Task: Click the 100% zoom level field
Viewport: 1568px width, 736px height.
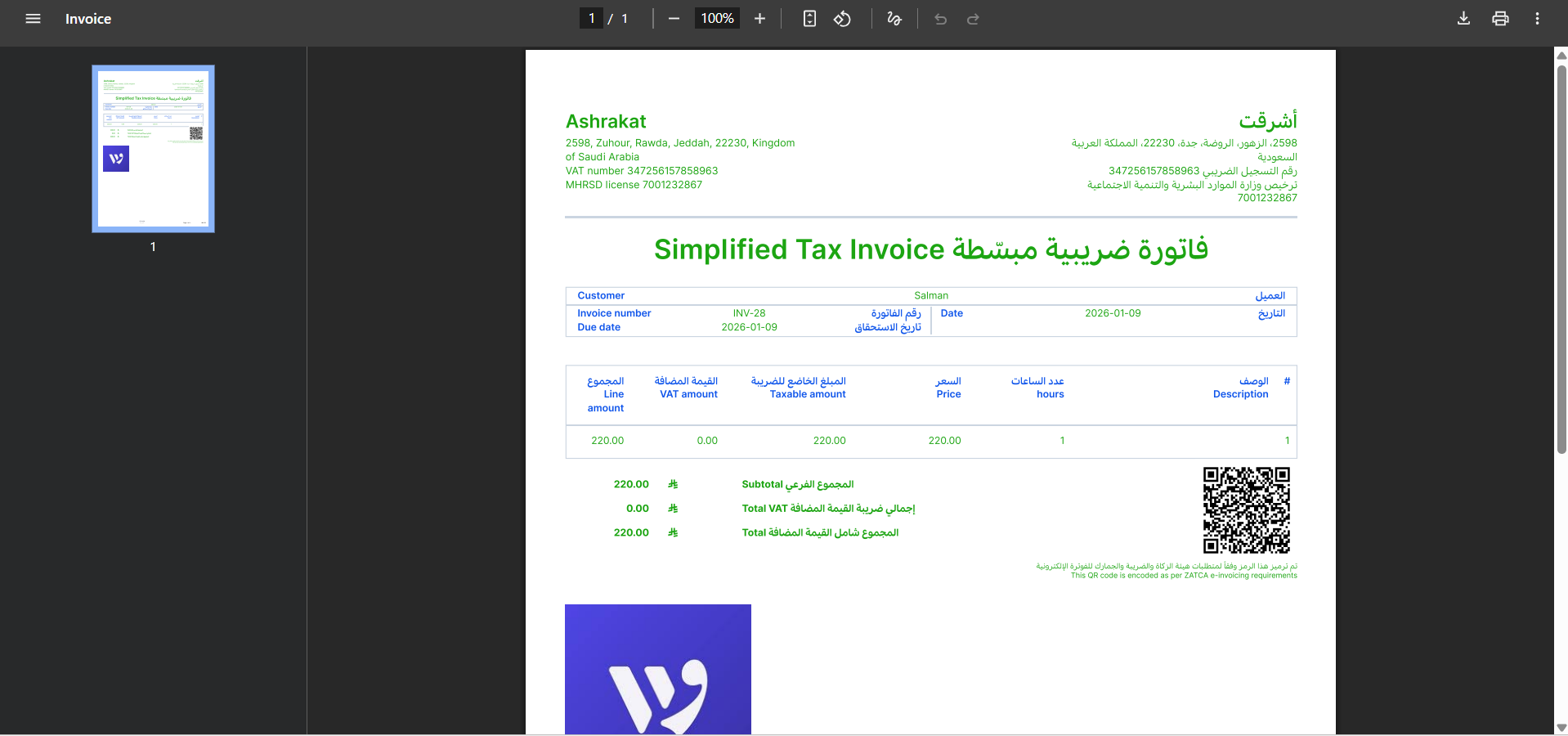Action: pyautogui.click(x=717, y=19)
